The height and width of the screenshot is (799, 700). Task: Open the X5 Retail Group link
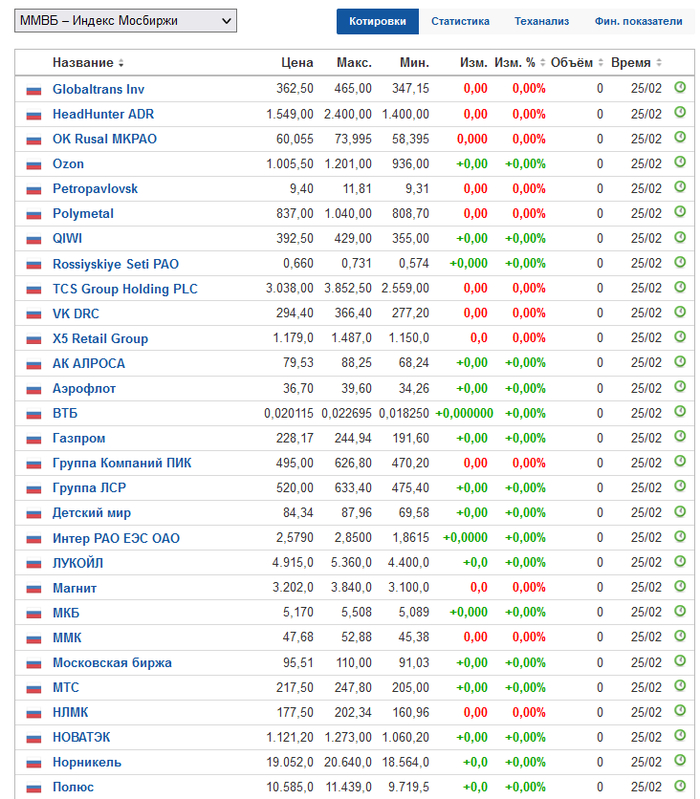pos(100,339)
